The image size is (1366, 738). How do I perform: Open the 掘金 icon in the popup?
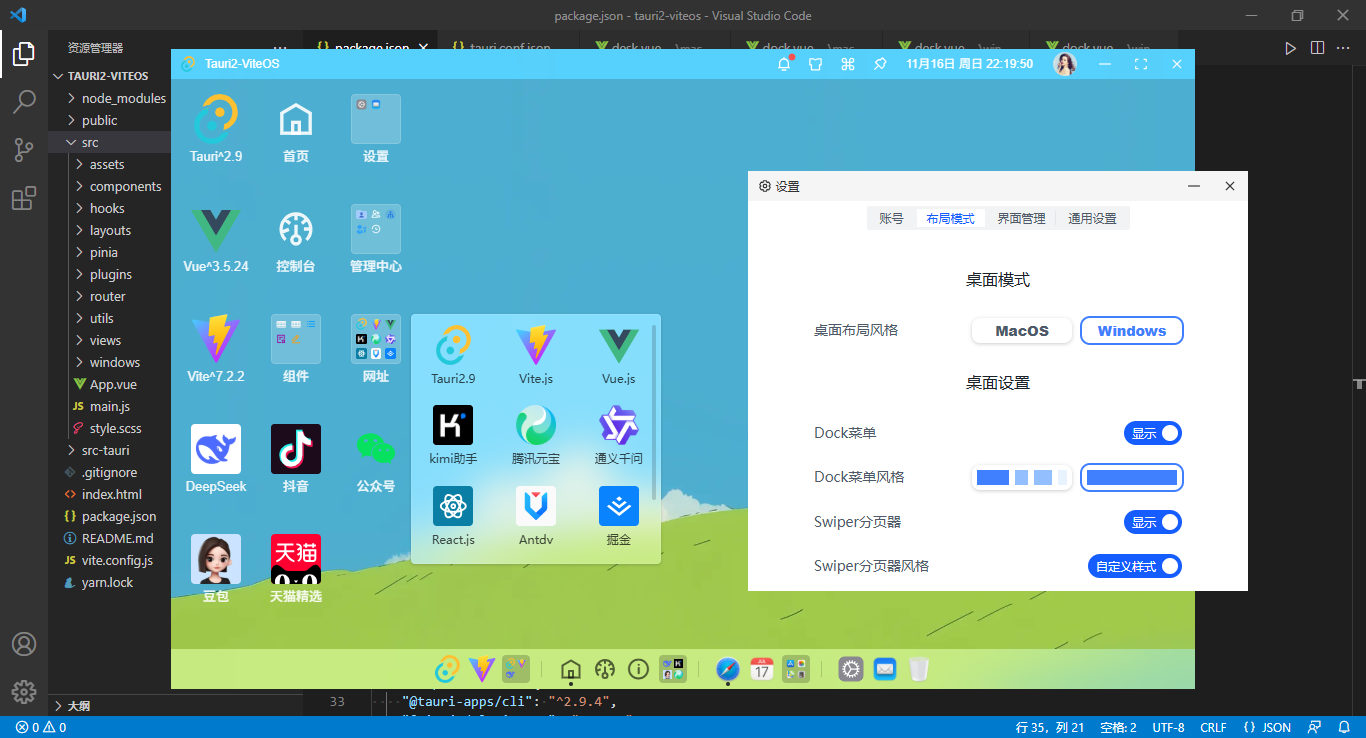click(618, 506)
